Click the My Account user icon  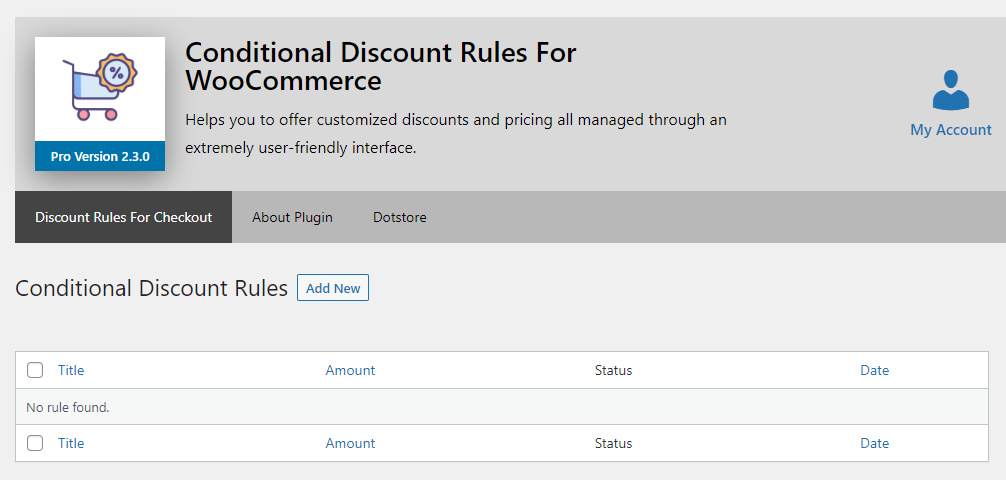tap(950, 90)
